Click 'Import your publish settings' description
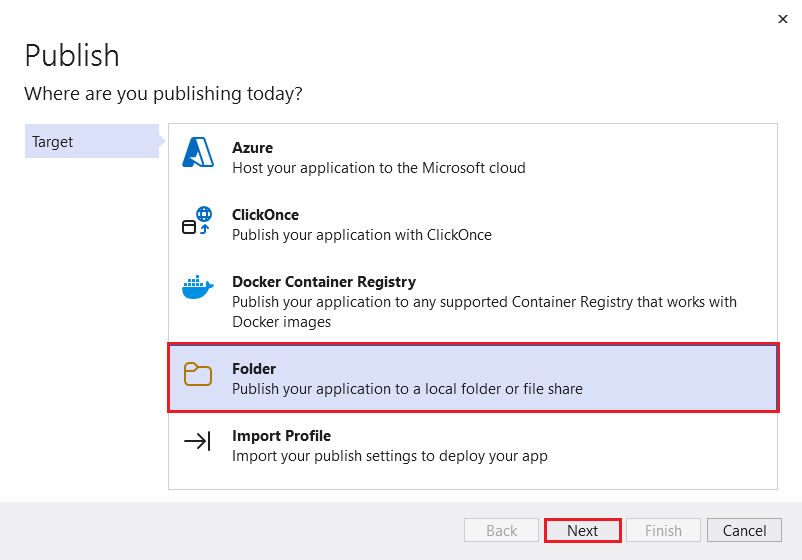The image size is (802, 560). pyautogui.click(x=390, y=456)
